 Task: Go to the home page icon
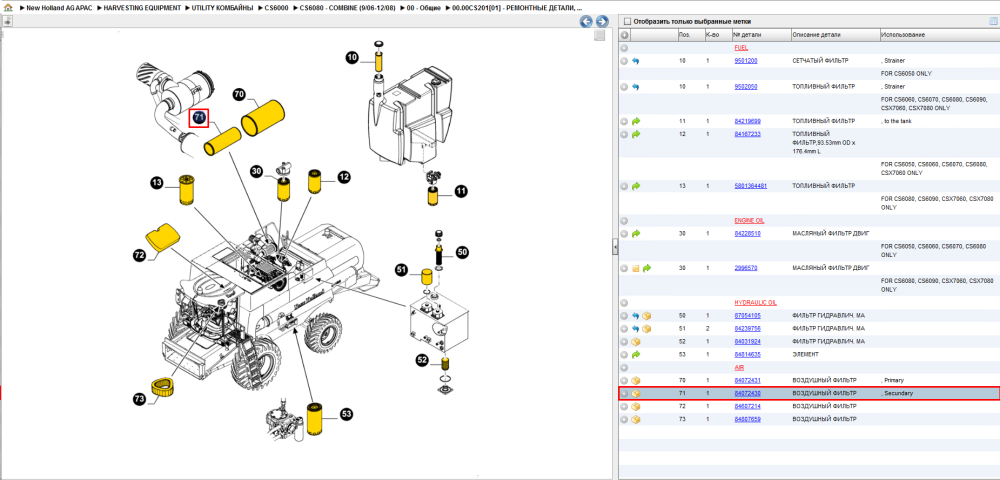8,8
